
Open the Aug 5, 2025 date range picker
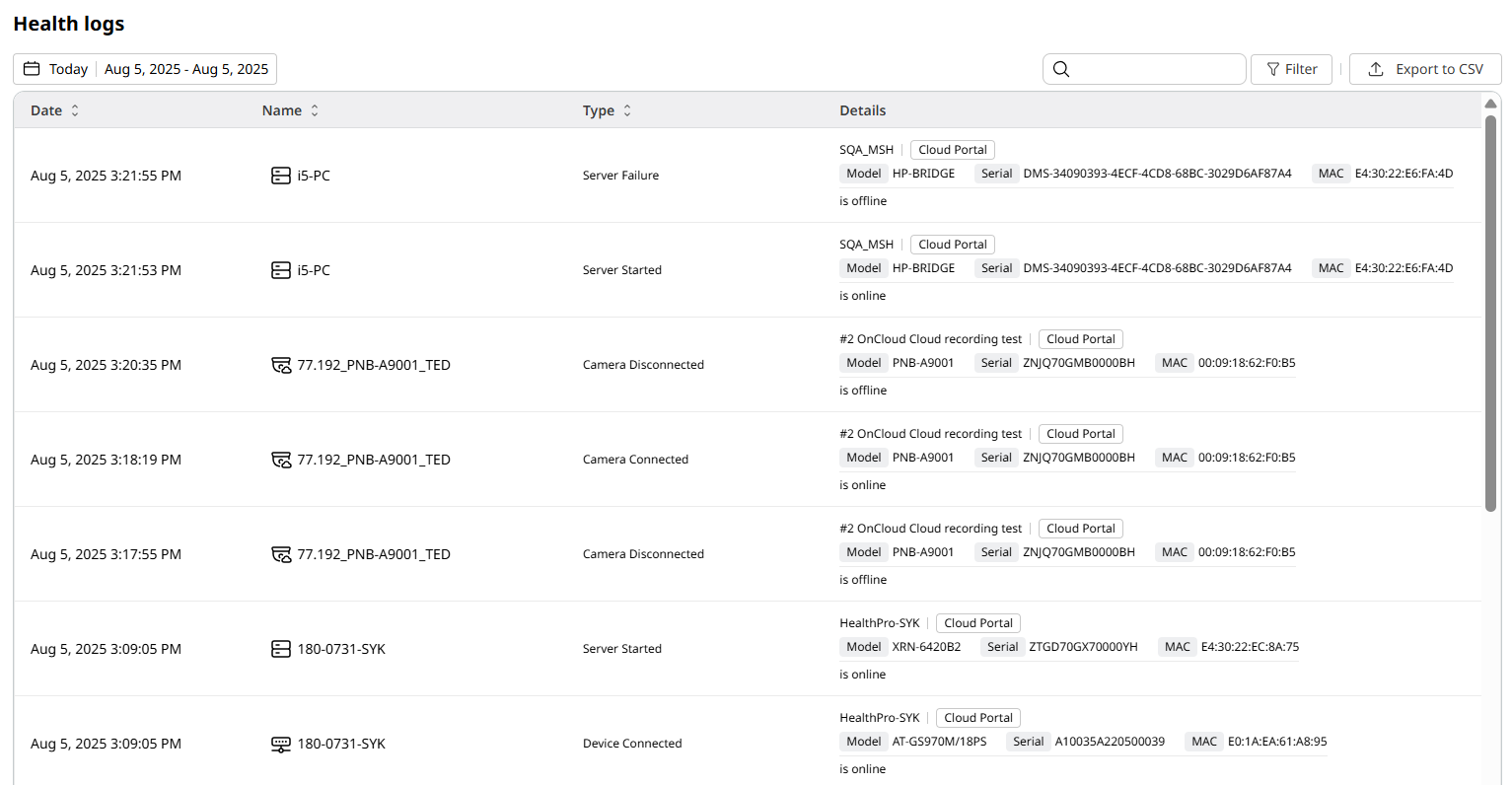coord(186,69)
